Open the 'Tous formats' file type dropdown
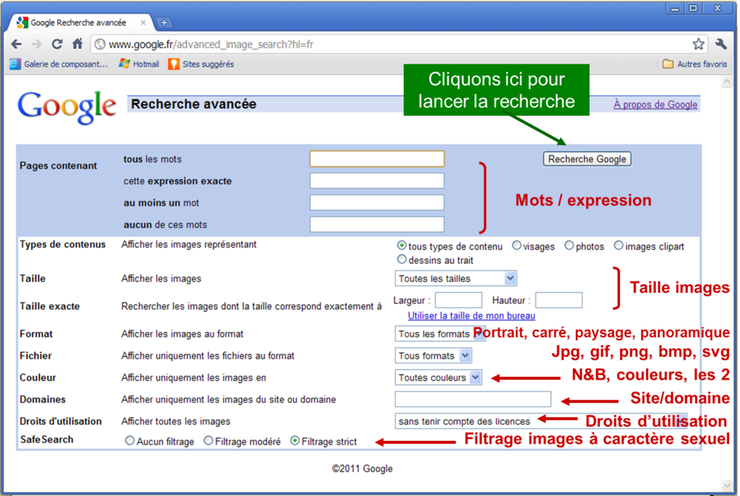The width and height of the screenshot is (740, 496). pyautogui.click(x=433, y=355)
